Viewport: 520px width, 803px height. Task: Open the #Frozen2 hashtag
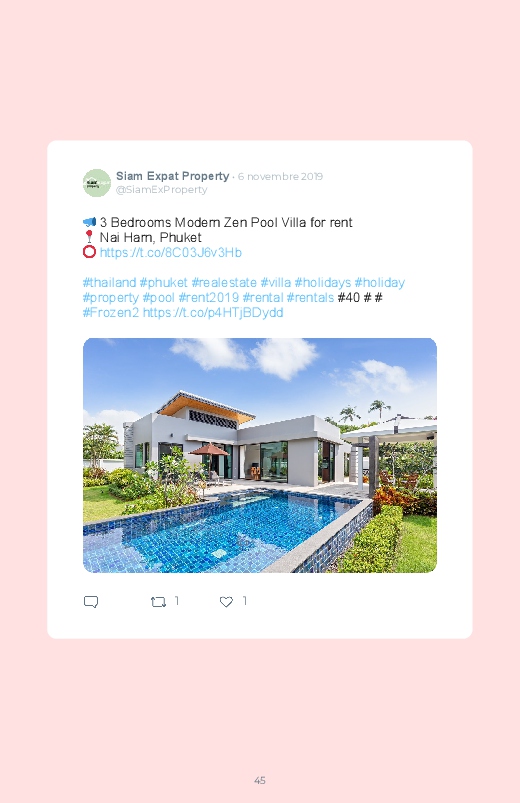tap(111, 312)
